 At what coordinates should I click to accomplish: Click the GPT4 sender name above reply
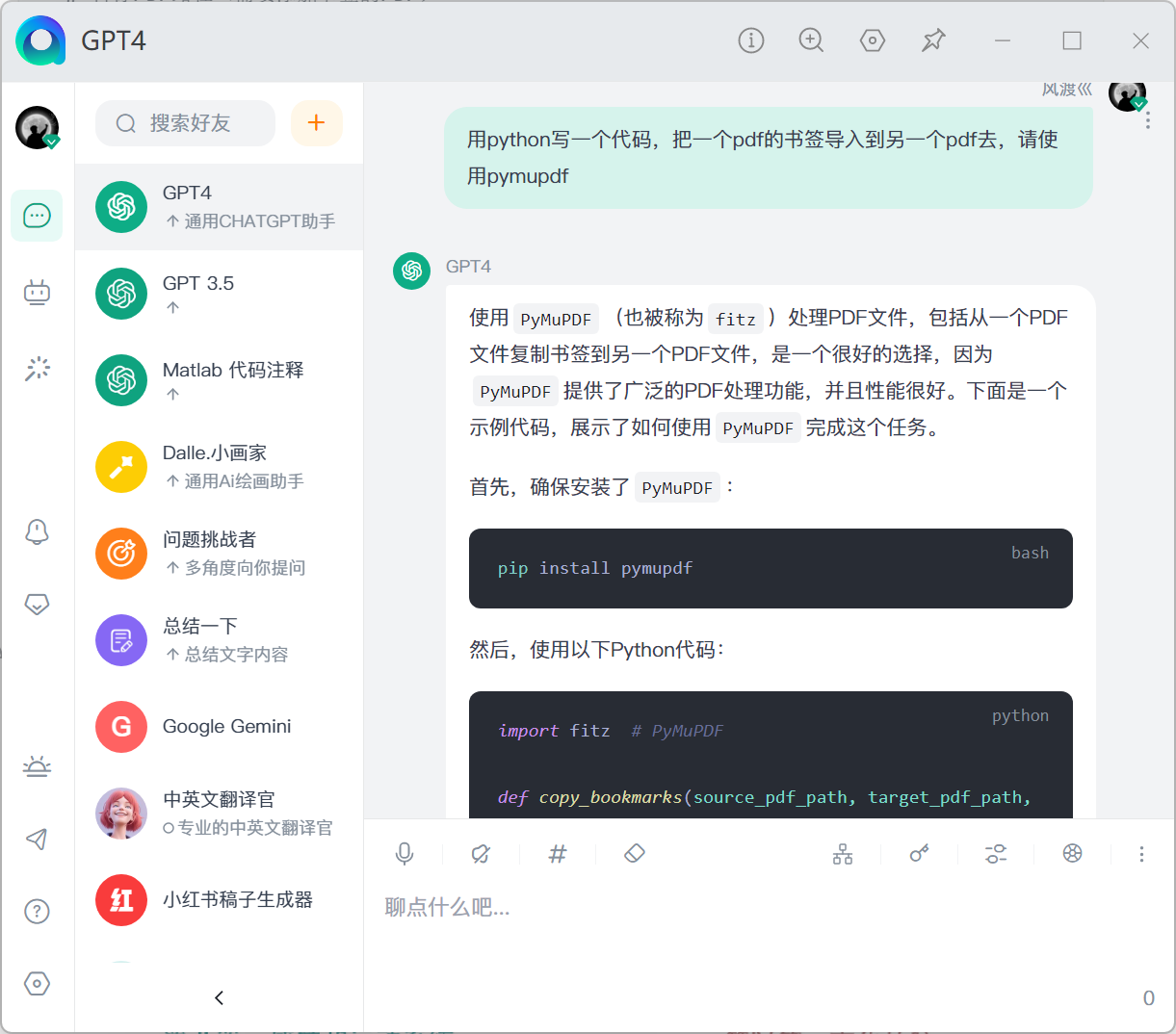(x=468, y=267)
